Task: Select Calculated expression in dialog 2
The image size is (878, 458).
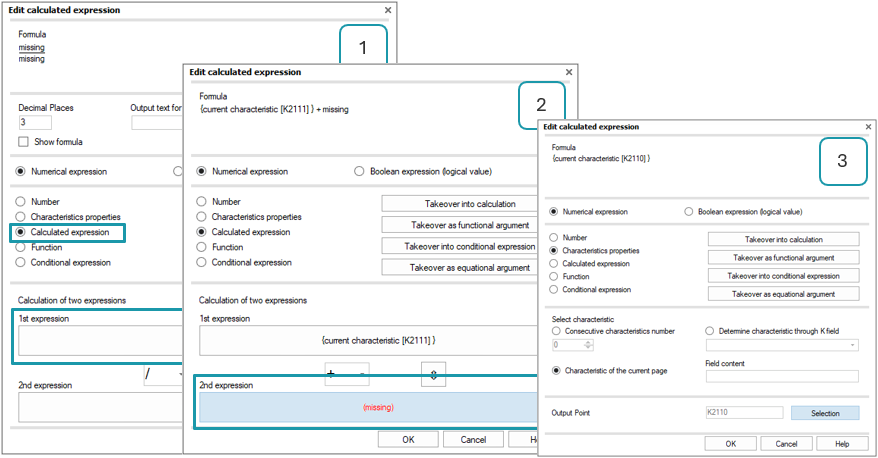Action: (201, 232)
